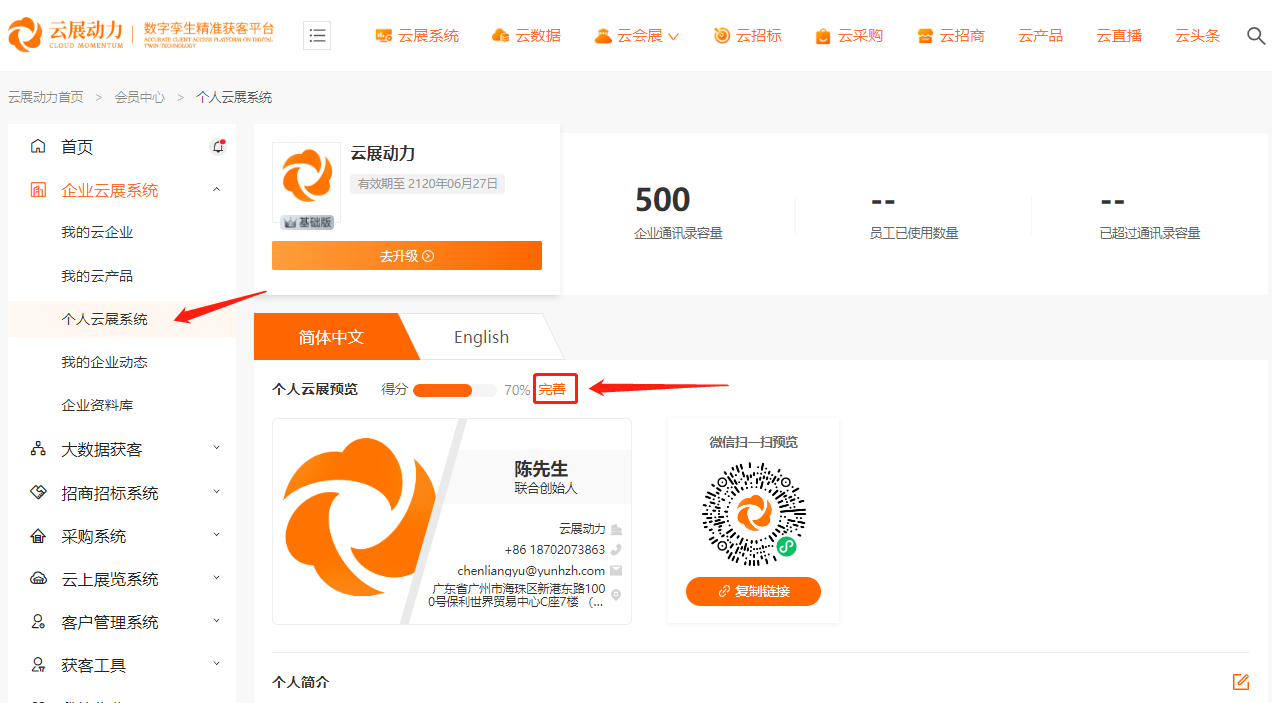1272x703 pixels.
Task: Click the email chenlianqyu@yunhzh.com
Action: [x=531, y=571]
